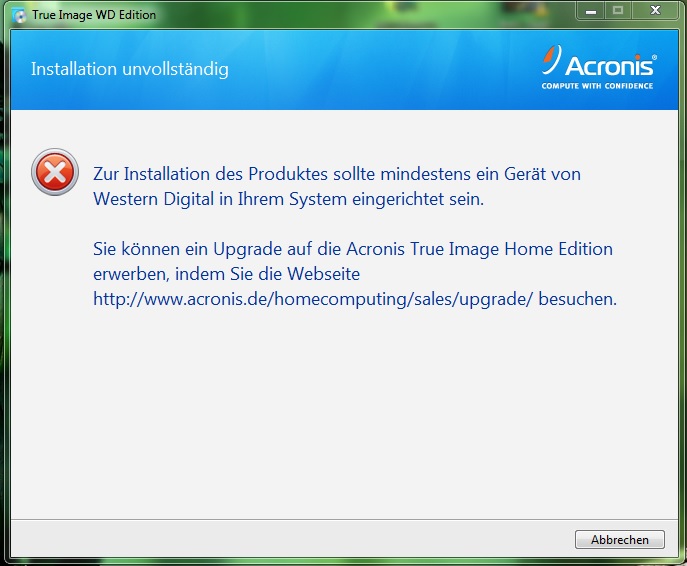Click the 'True Image WD Edition' window title
The height and width of the screenshot is (566, 687).
pos(94,15)
